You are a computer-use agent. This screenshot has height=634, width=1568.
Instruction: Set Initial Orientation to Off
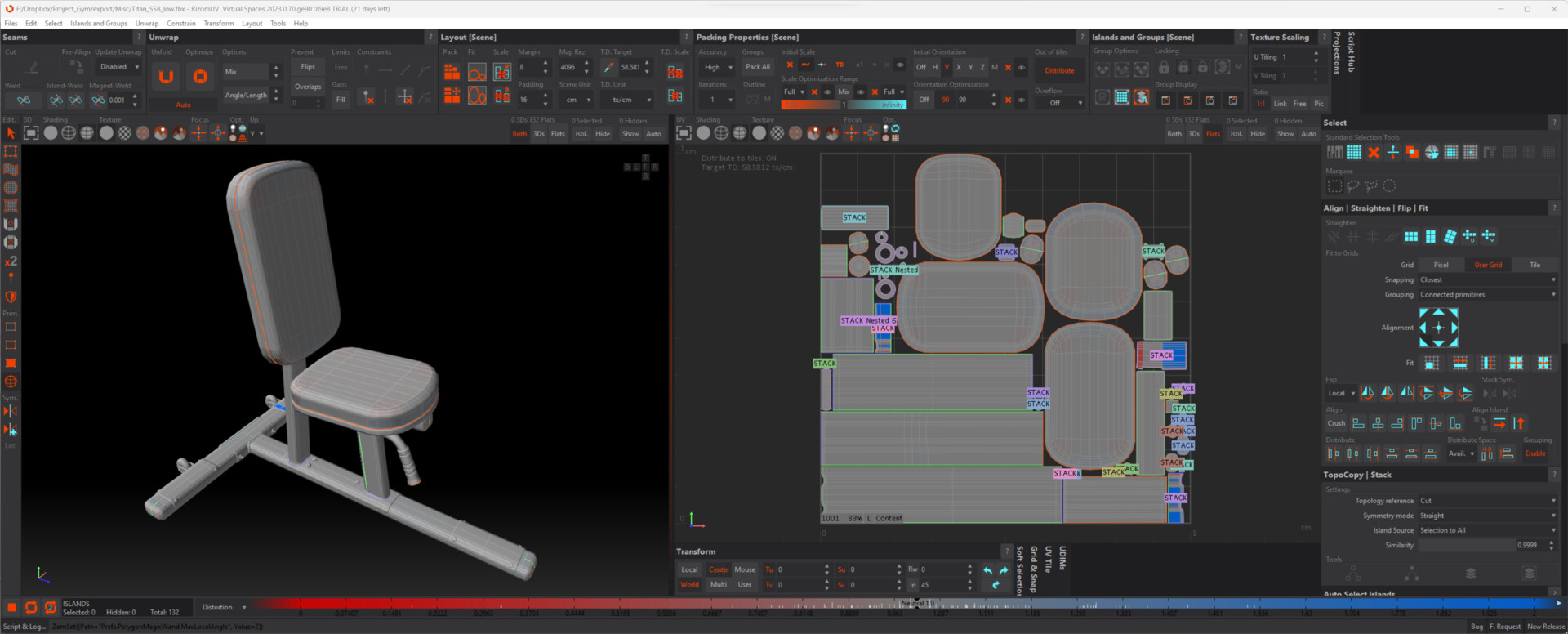click(921, 67)
